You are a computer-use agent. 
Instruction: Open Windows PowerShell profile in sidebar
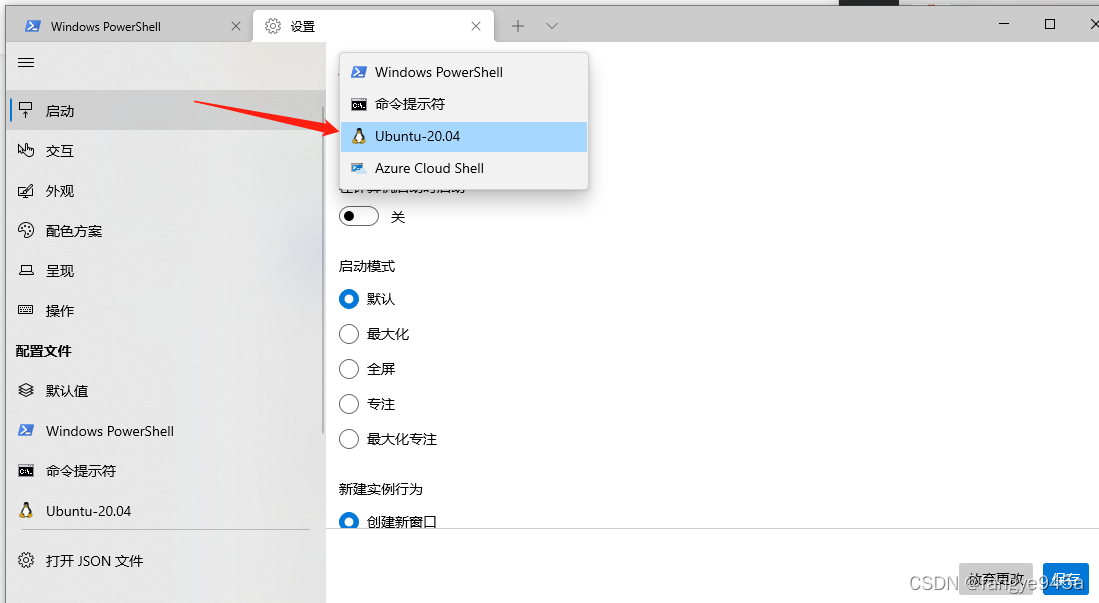click(167, 431)
